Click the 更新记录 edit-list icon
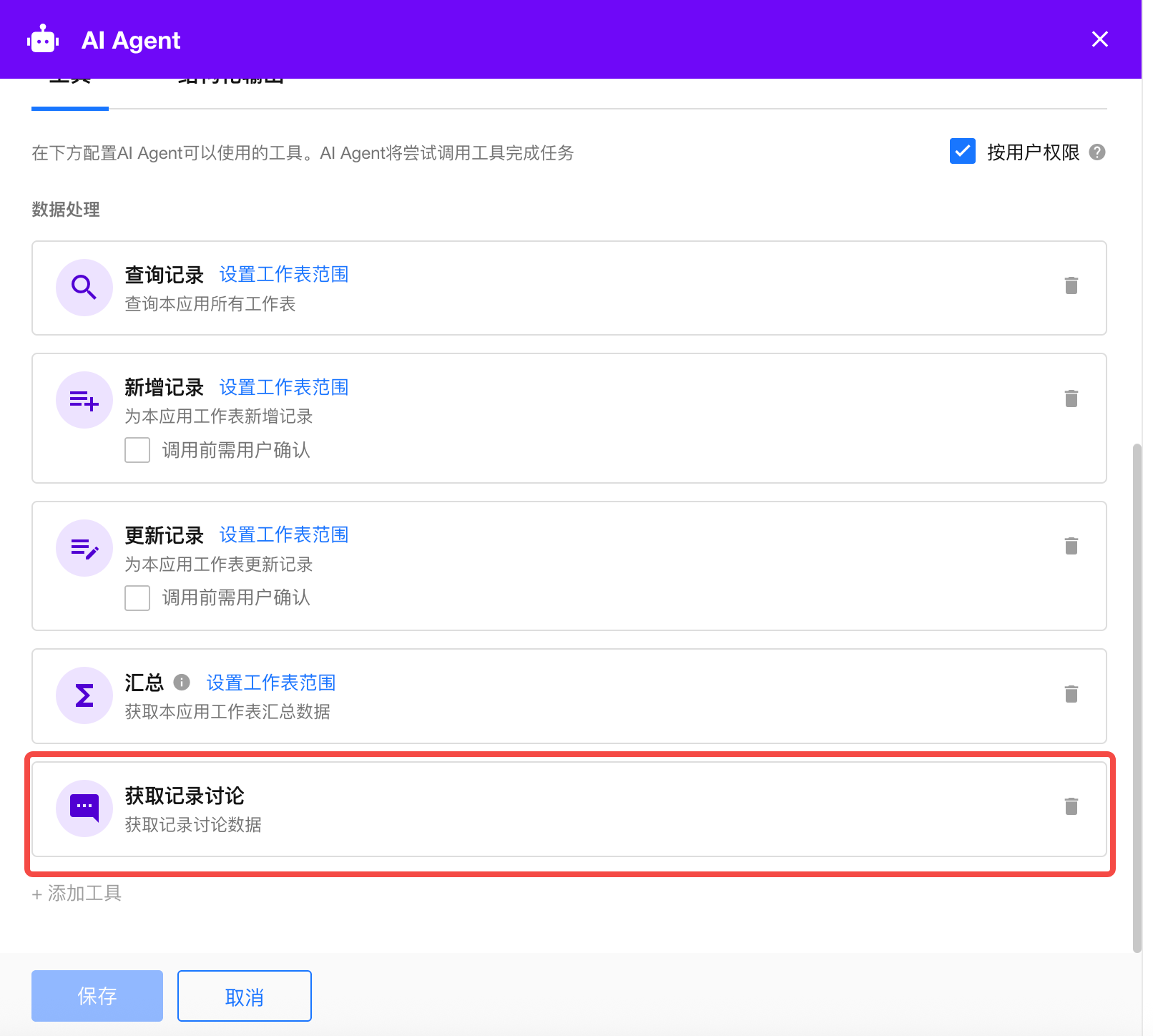This screenshot has width=1153, height=1036. [84, 548]
